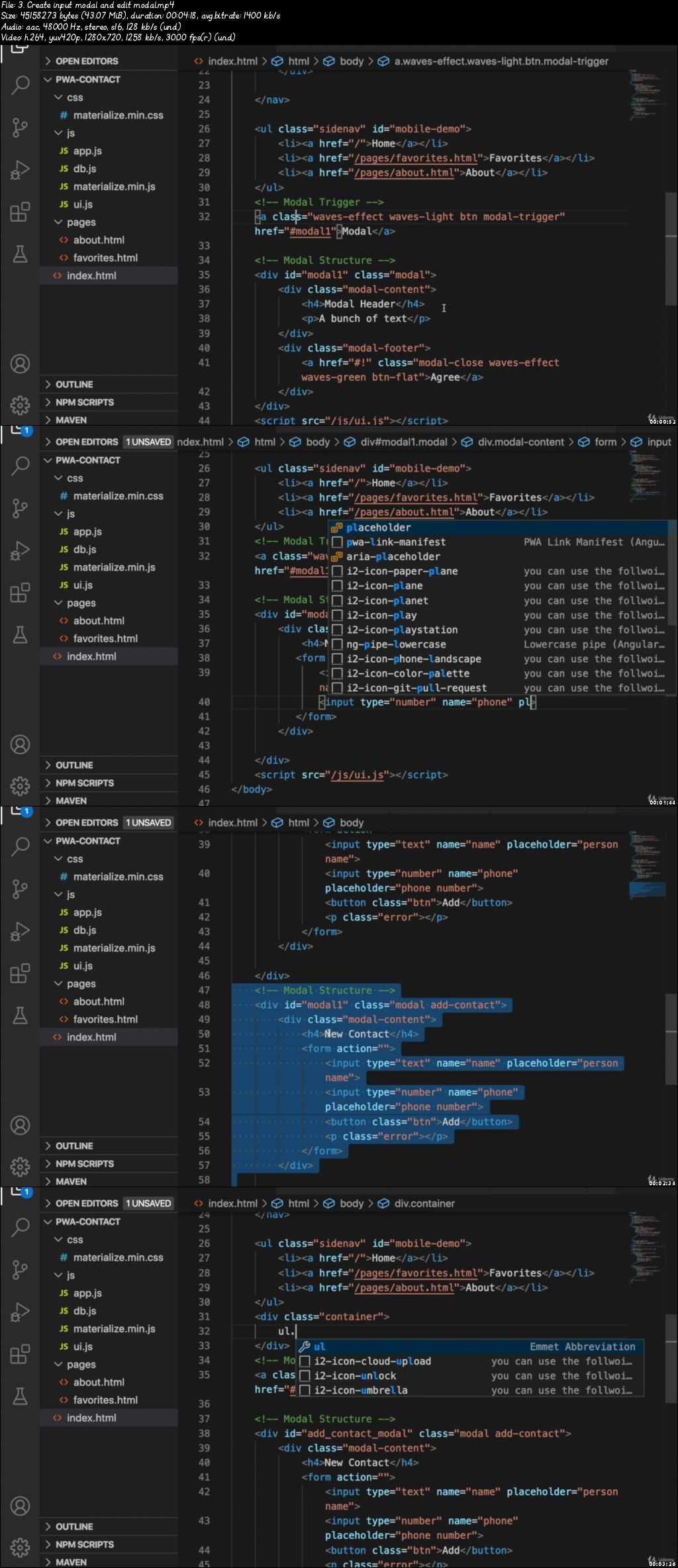Open Extensions view in the fourth frame
Viewport: 678px width, 1568px height.
[21, 1354]
